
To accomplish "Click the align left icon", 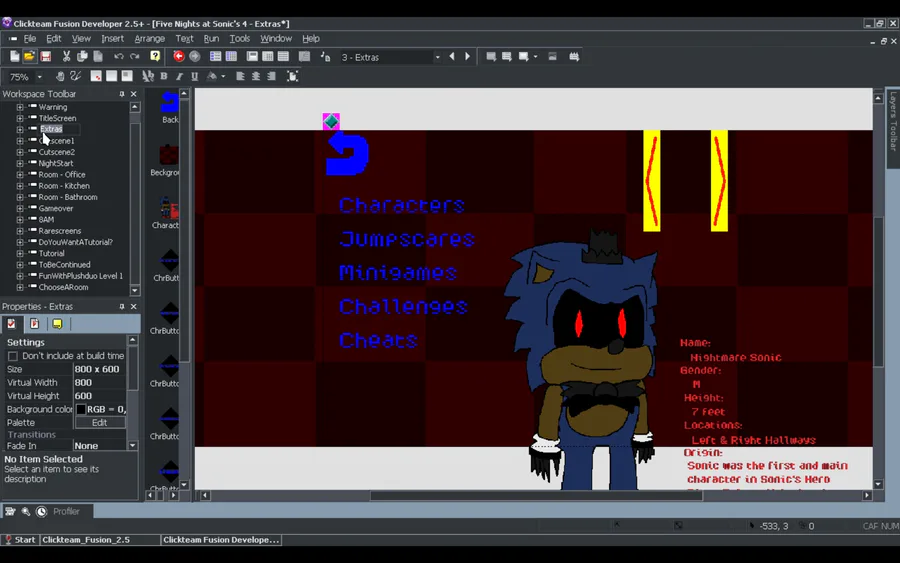I will click(x=240, y=76).
